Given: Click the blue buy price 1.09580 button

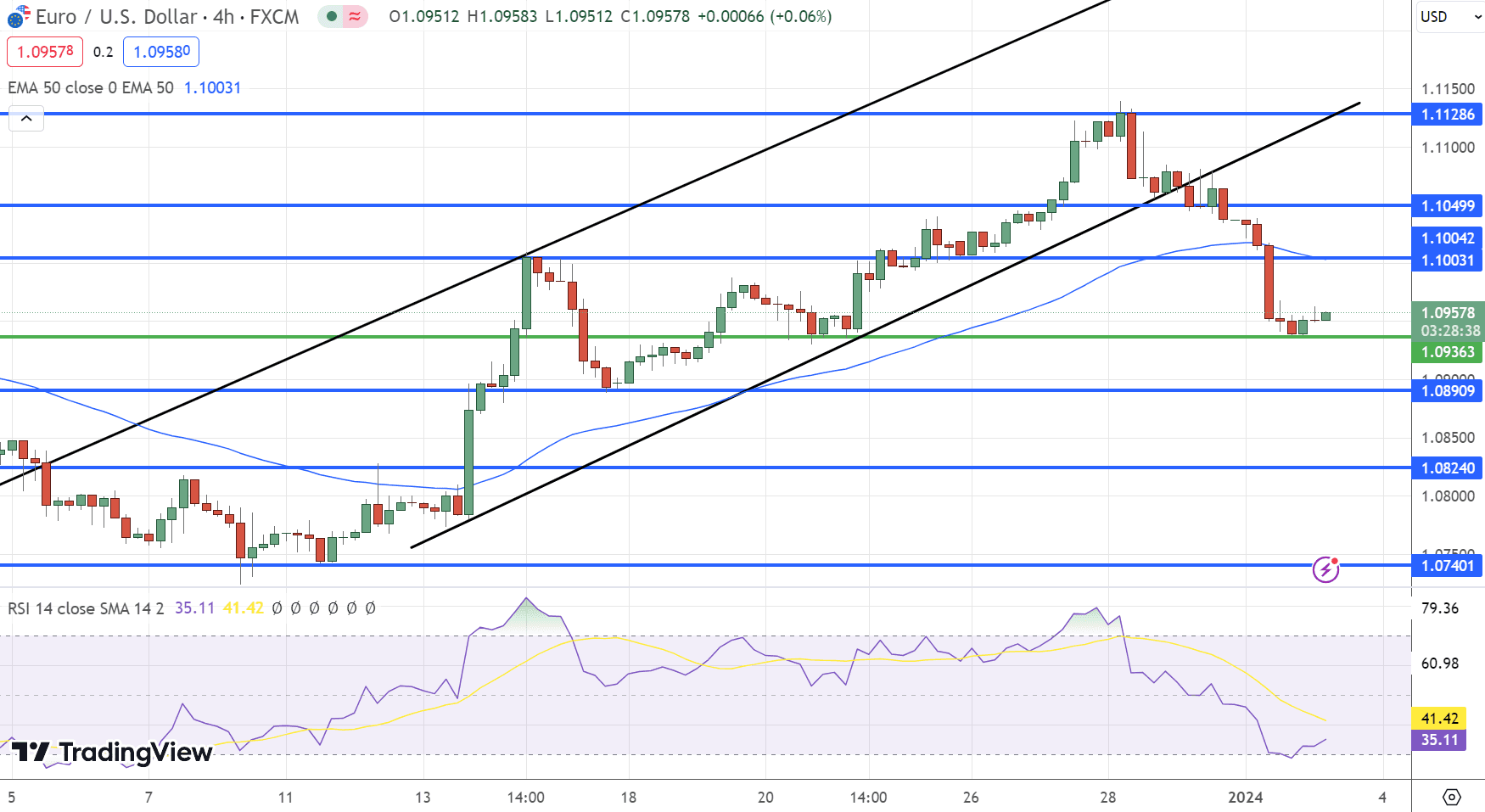Looking at the screenshot, I should click(161, 52).
